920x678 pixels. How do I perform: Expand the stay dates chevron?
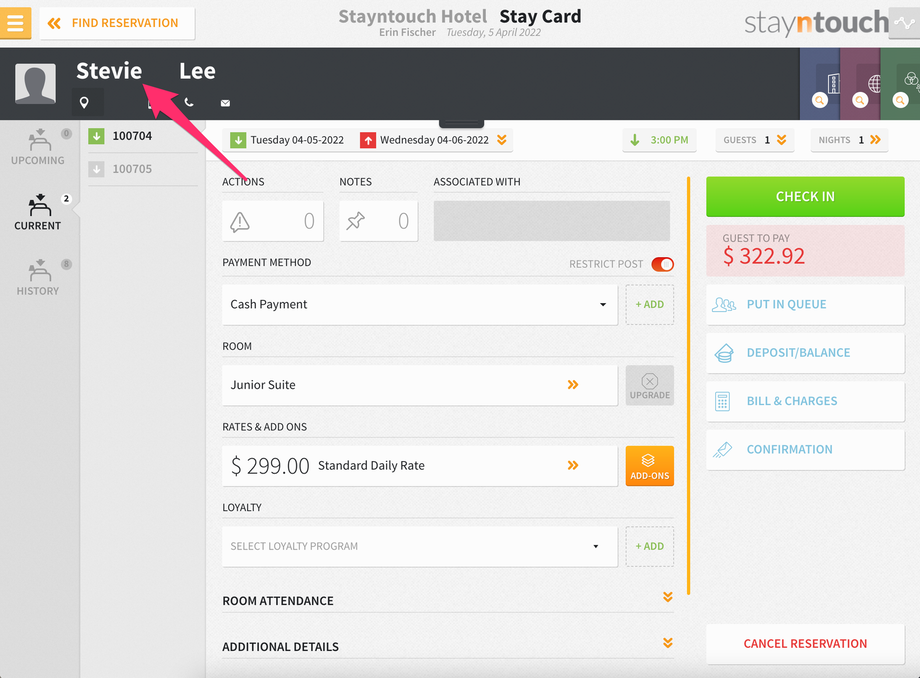point(502,140)
